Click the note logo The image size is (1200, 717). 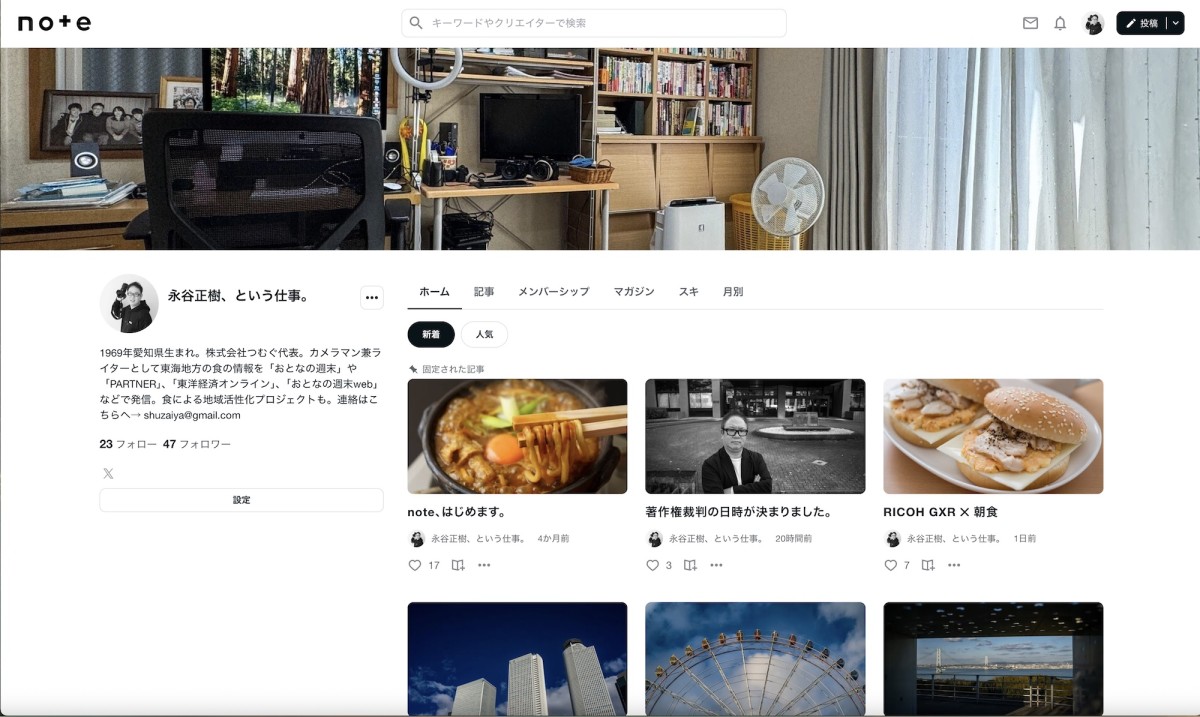[51, 22]
